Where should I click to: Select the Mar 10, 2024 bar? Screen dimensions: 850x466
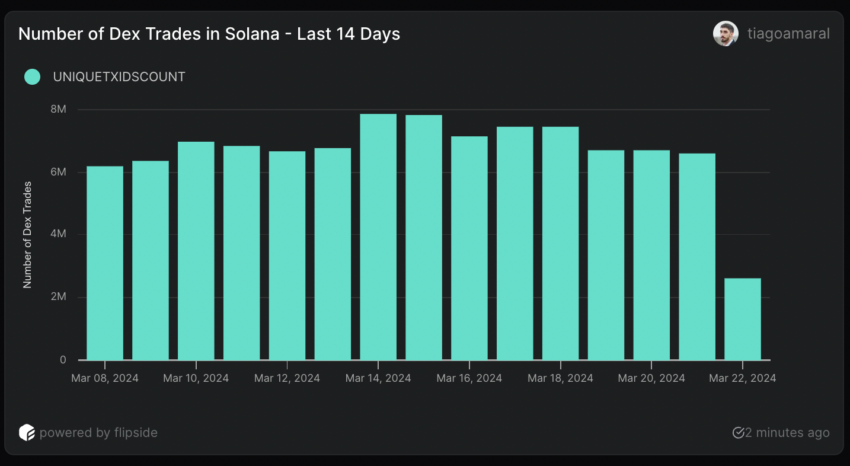pos(196,251)
